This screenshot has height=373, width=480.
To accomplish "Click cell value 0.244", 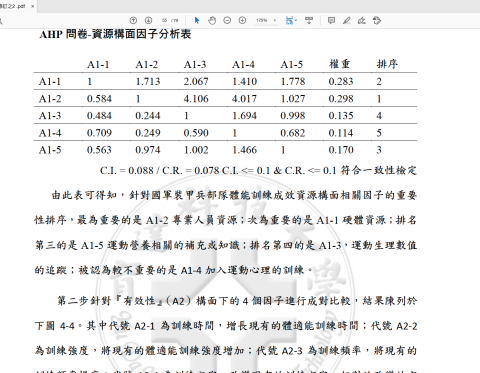I will pos(148,116).
